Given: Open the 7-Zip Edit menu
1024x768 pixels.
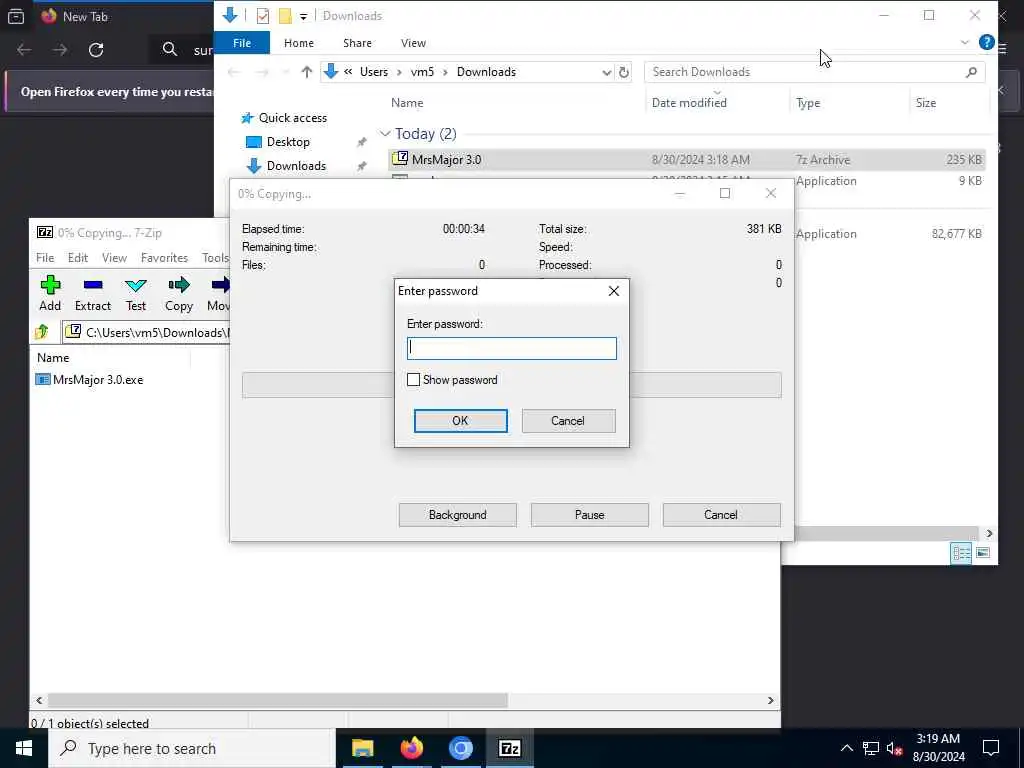Looking at the screenshot, I should click(78, 258).
